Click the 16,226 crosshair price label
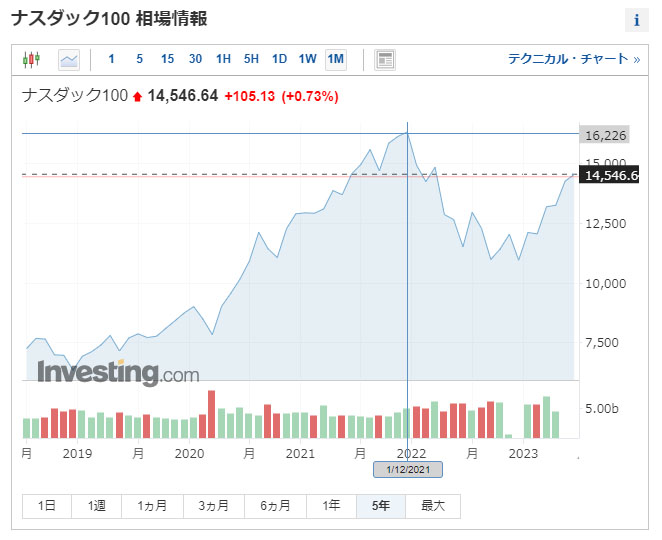The width and height of the screenshot is (662, 540). [x=603, y=134]
